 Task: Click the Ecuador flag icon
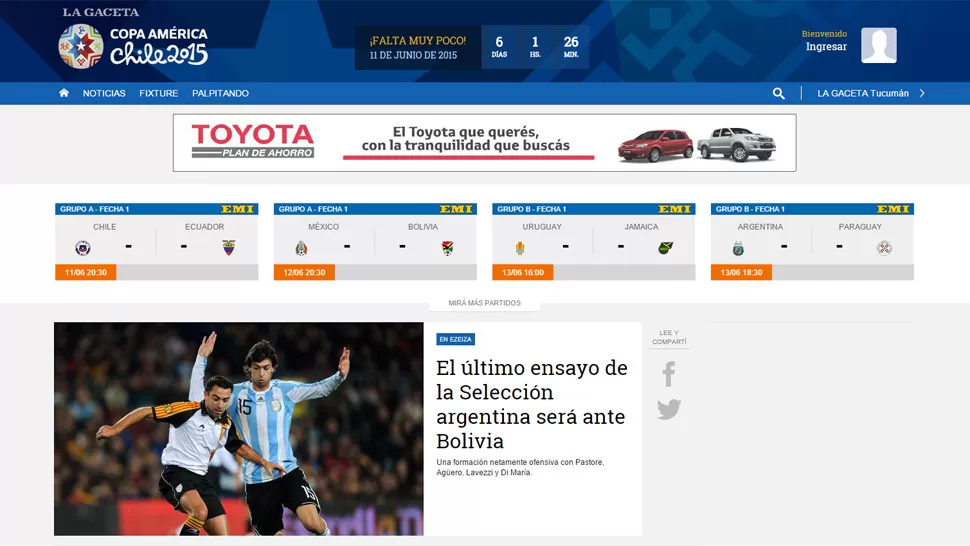[x=228, y=248]
